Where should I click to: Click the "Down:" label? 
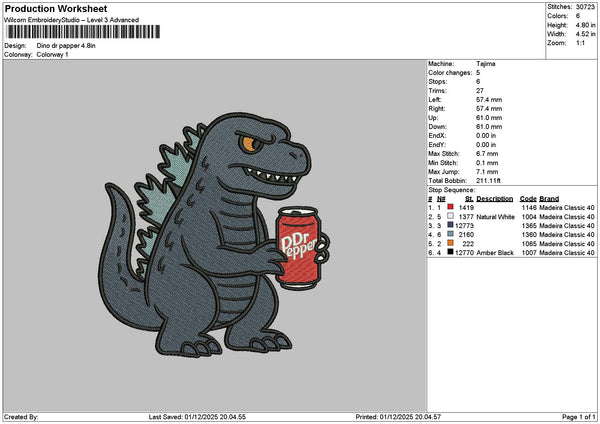coord(437,127)
